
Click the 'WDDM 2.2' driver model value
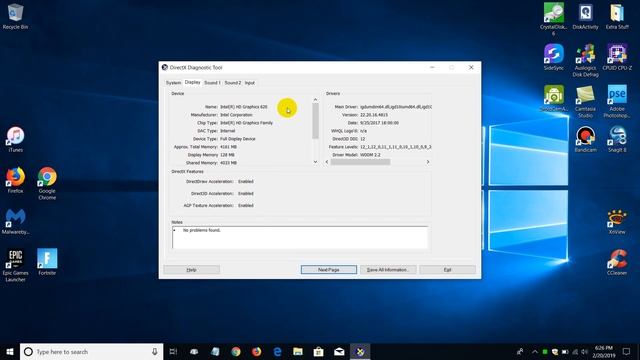370,155
